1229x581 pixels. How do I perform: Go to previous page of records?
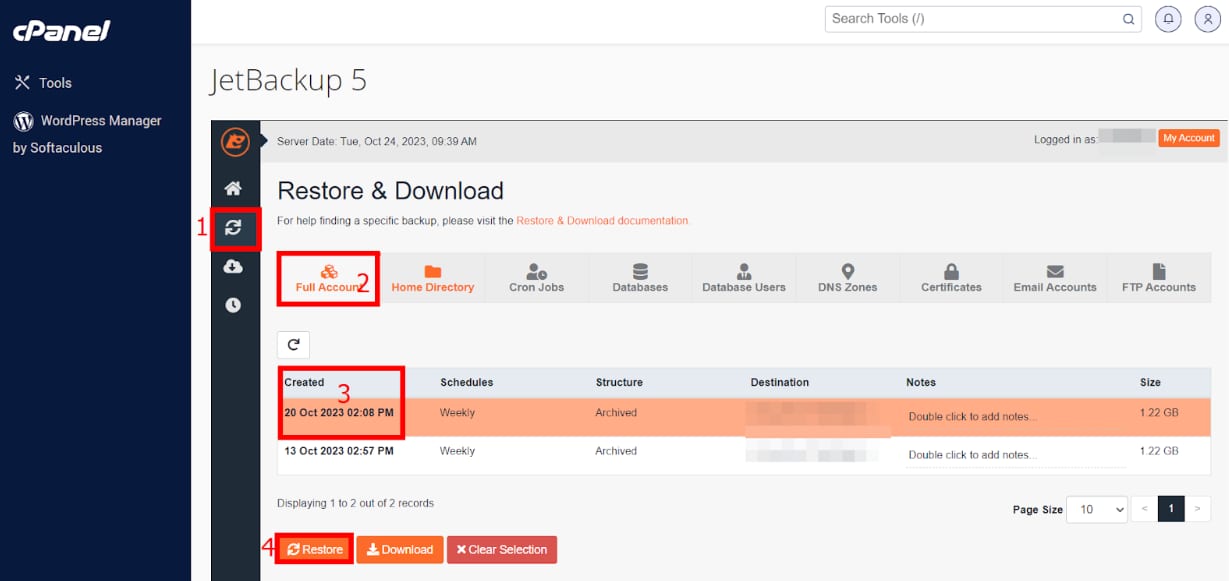1146,509
